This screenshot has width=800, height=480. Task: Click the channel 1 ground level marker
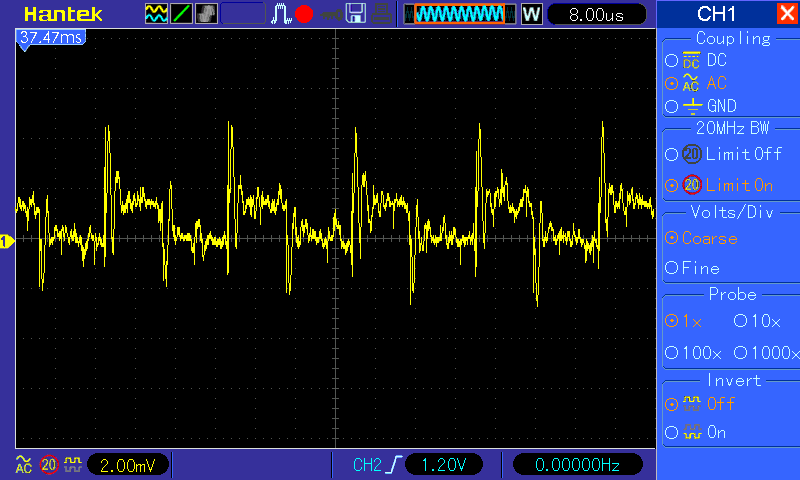(x=7, y=241)
